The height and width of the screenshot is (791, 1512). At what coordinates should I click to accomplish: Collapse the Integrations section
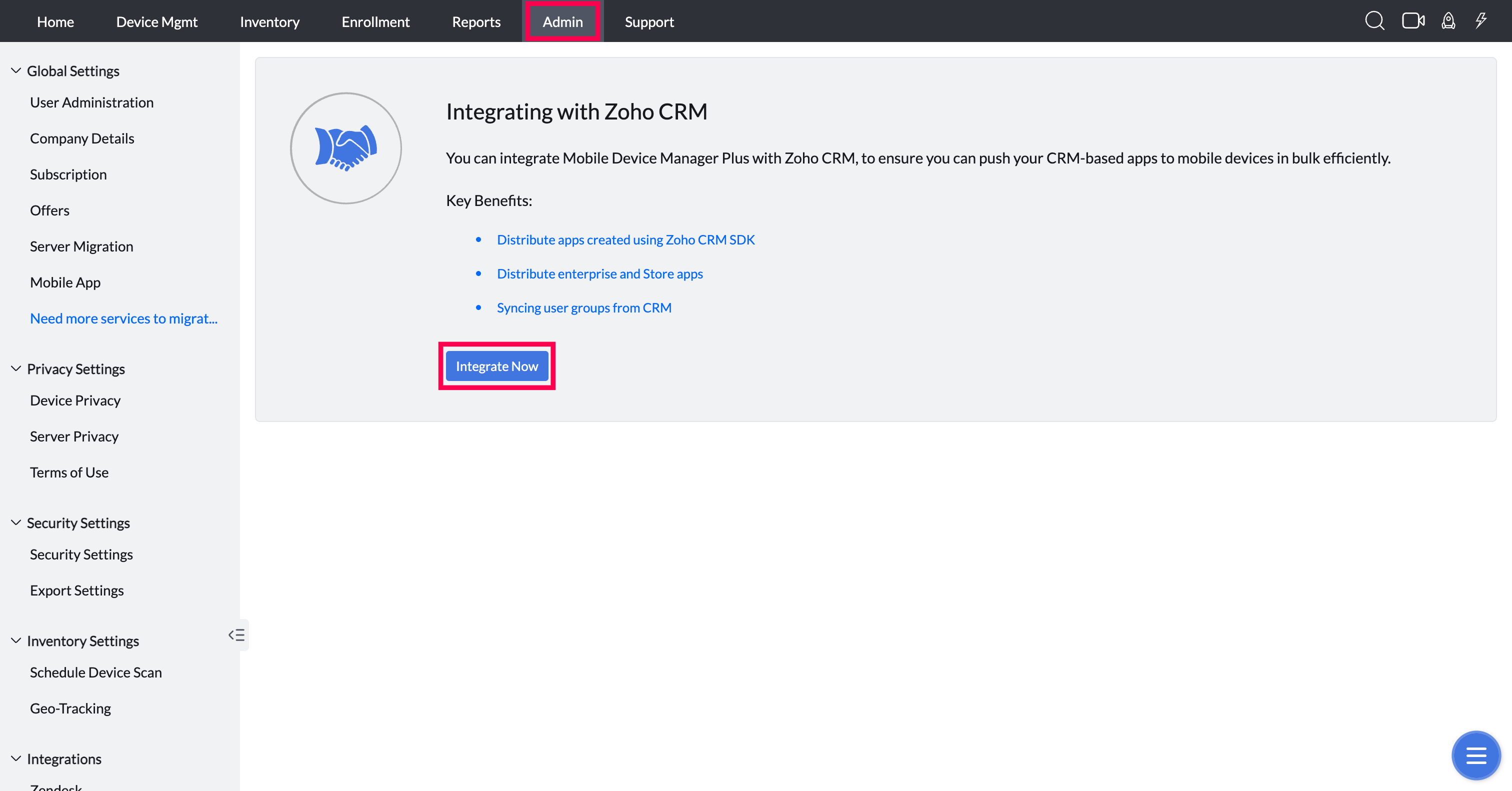(x=16, y=758)
